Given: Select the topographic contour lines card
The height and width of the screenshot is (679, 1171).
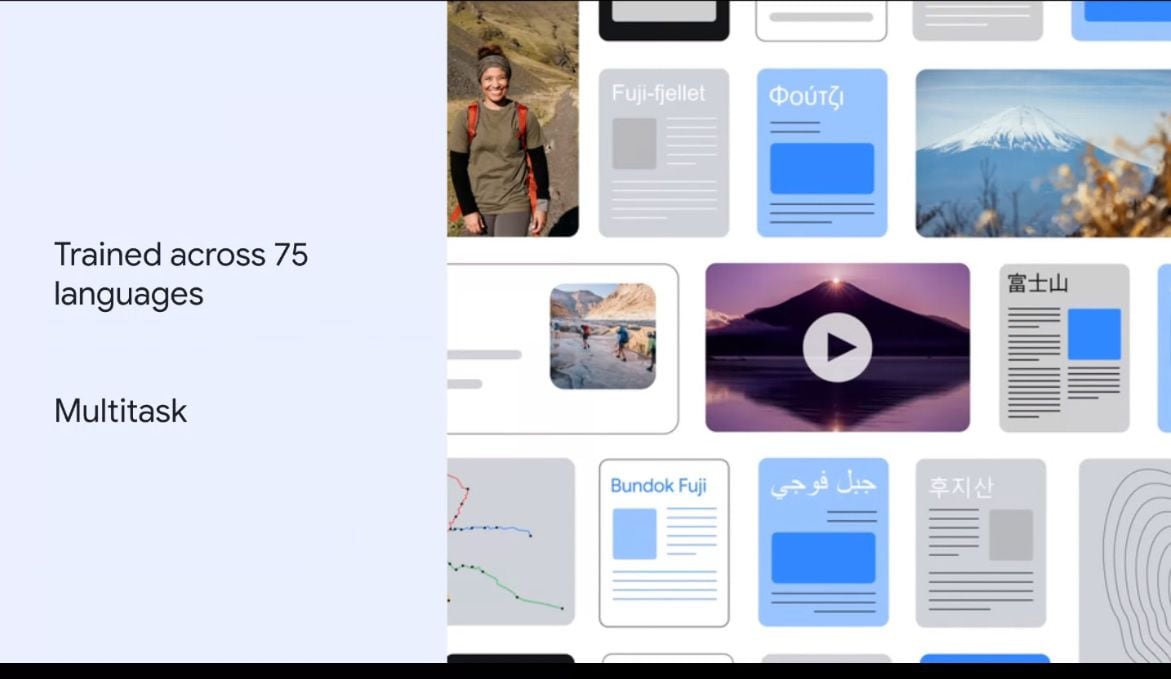Looking at the screenshot, I should [1125, 542].
